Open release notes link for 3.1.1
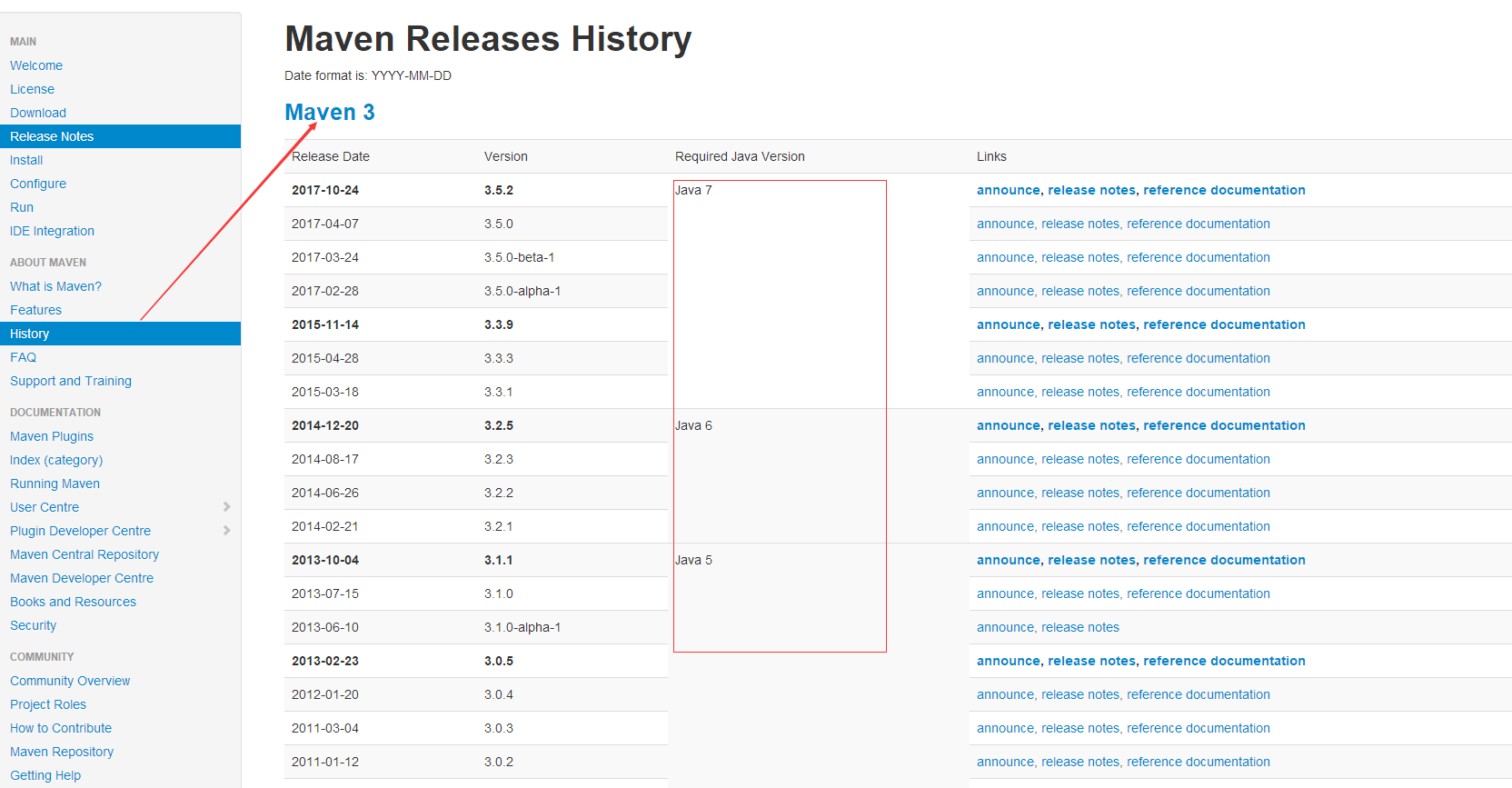 pyautogui.click(x=1091, y=560)
